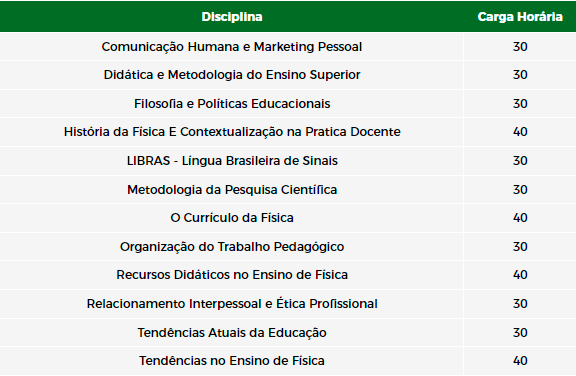This screenshot has height=376, width=576.
Task: Click Filosofia e Políticas Educacionais text
Action: (232, 104)
